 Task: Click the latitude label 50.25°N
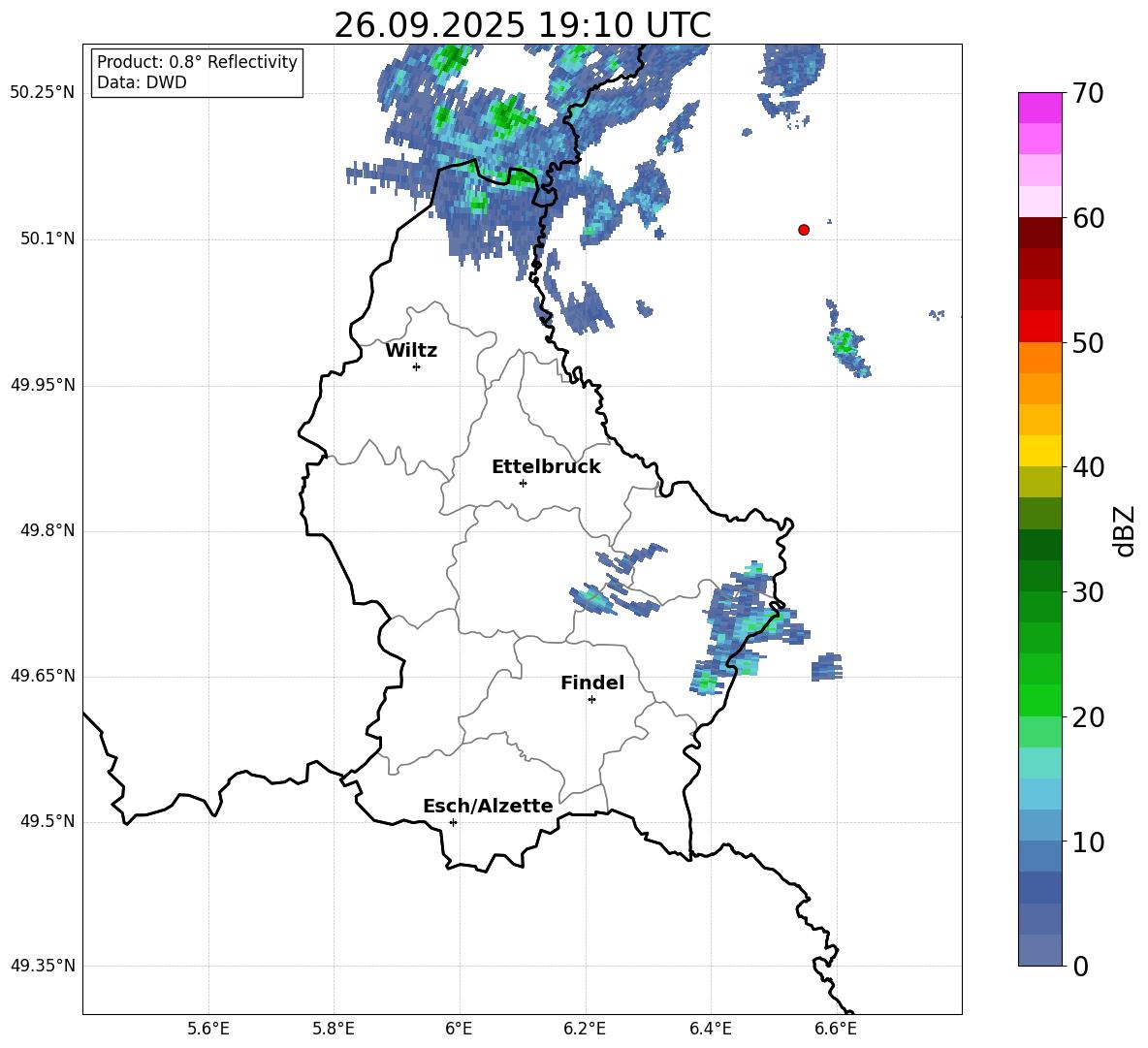[43, 93]
